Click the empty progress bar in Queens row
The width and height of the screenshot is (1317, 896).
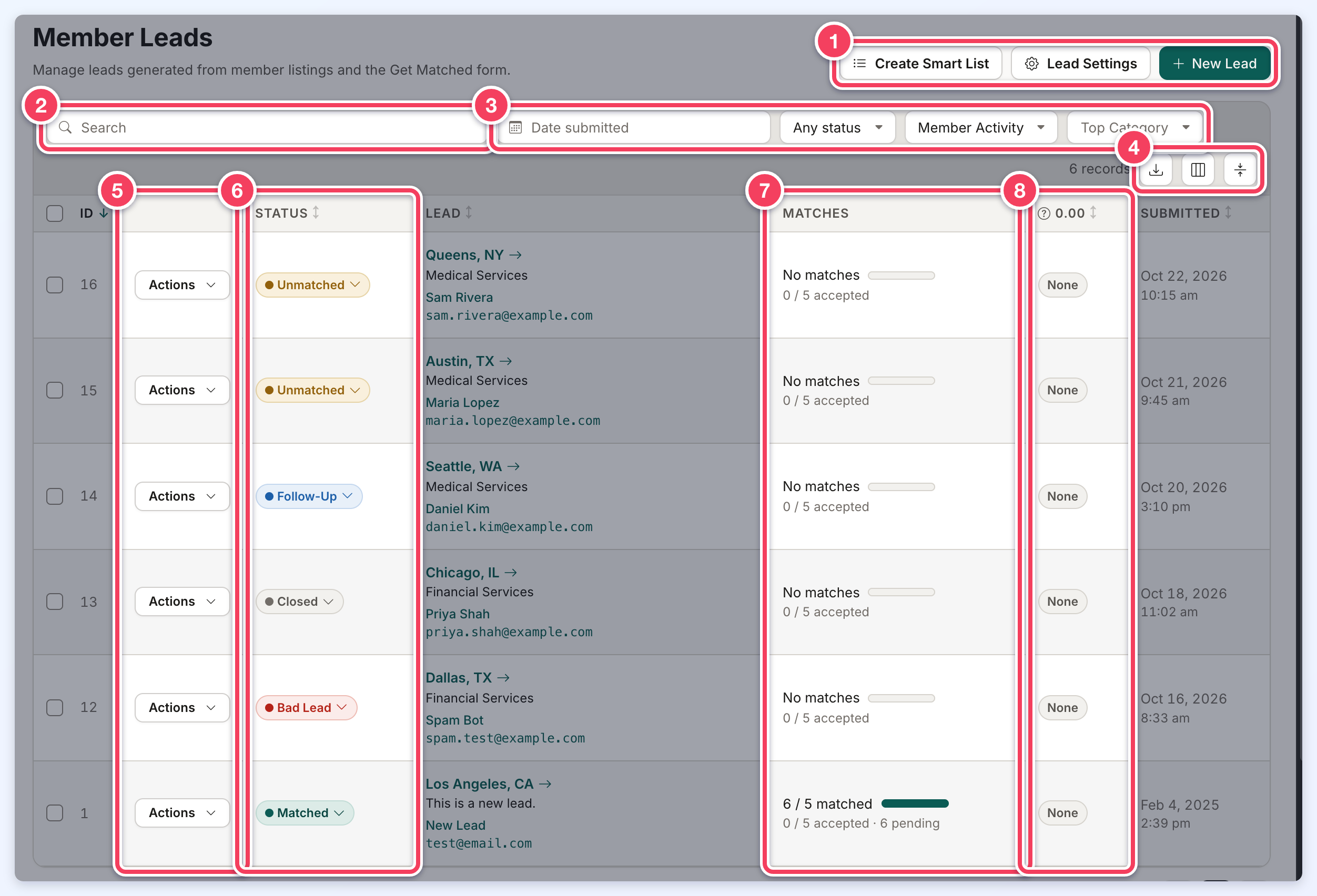(901, 275)
